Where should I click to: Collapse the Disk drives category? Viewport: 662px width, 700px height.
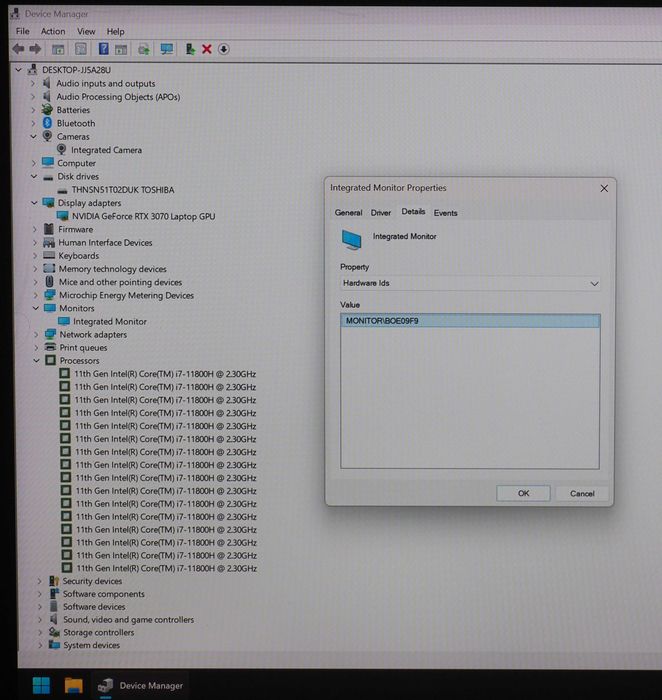tap(34, 176)
